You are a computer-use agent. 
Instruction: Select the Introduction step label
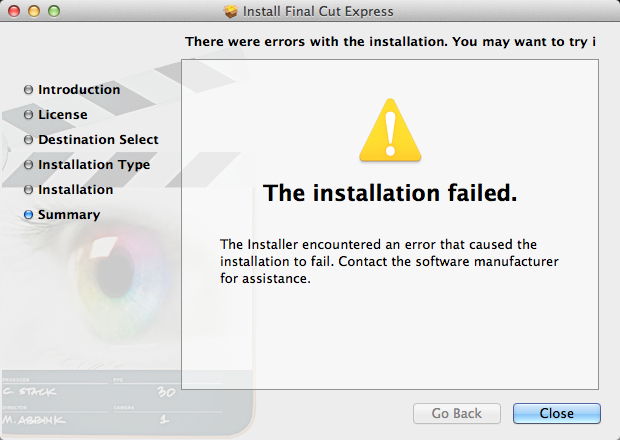coord(79,90)
